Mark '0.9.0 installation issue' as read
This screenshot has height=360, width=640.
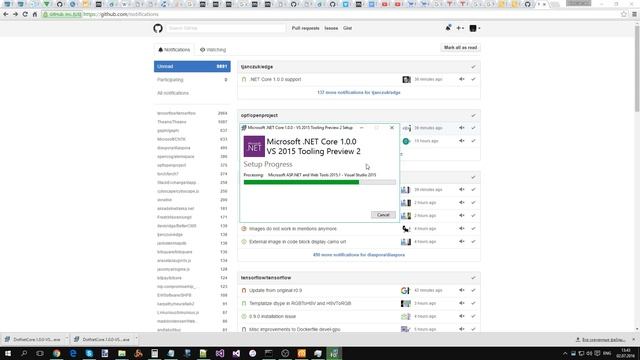coord(473,316)
